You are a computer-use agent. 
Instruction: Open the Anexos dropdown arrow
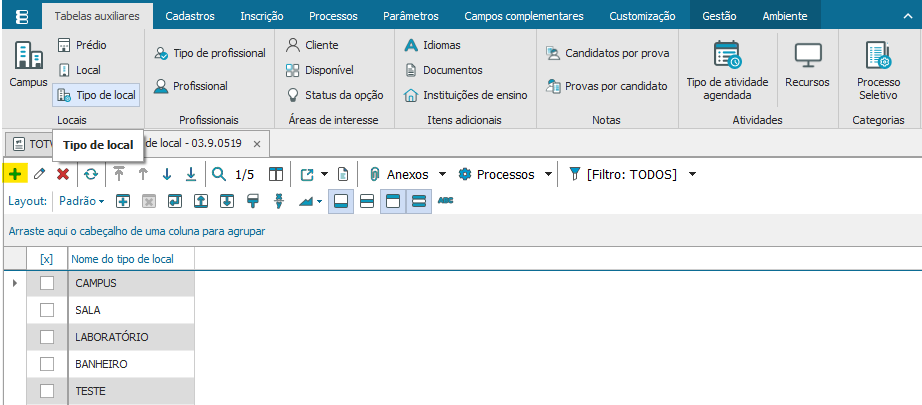point(441,175)
